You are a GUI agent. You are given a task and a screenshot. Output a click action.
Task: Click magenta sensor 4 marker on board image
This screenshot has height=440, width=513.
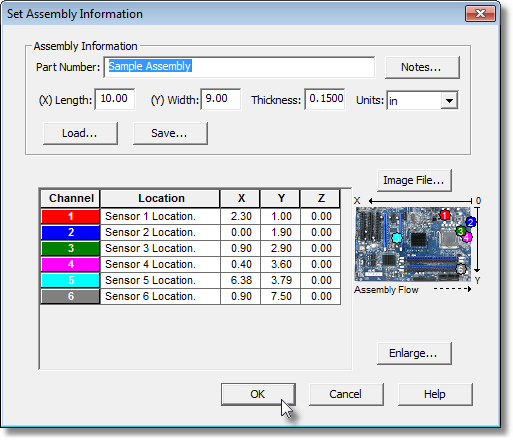(467, 237)
